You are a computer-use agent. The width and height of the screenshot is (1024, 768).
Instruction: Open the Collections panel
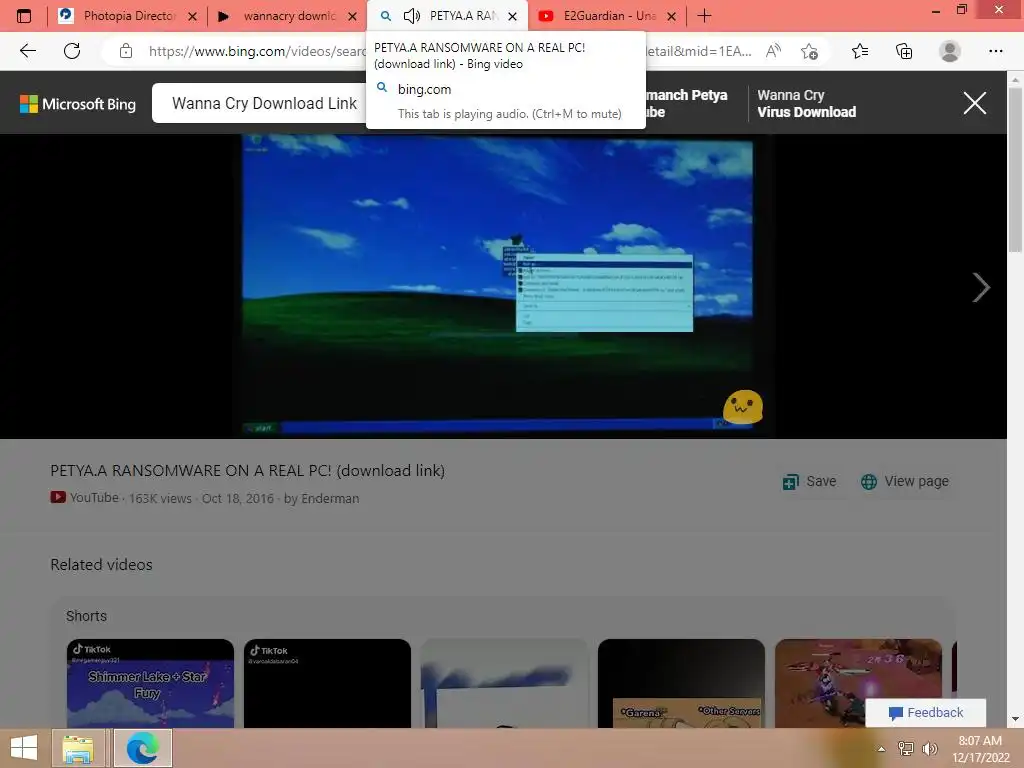(x=904, y=51)
